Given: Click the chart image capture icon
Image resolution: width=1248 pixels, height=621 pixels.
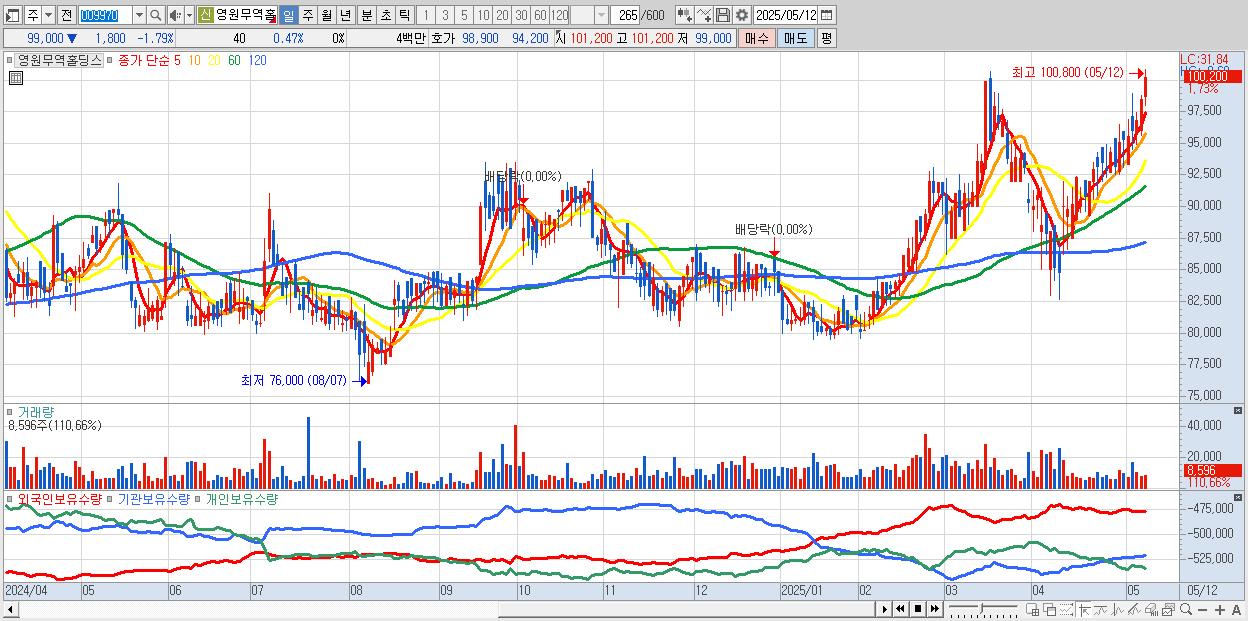Looking at the screenshot, I should click(1168, 610).
